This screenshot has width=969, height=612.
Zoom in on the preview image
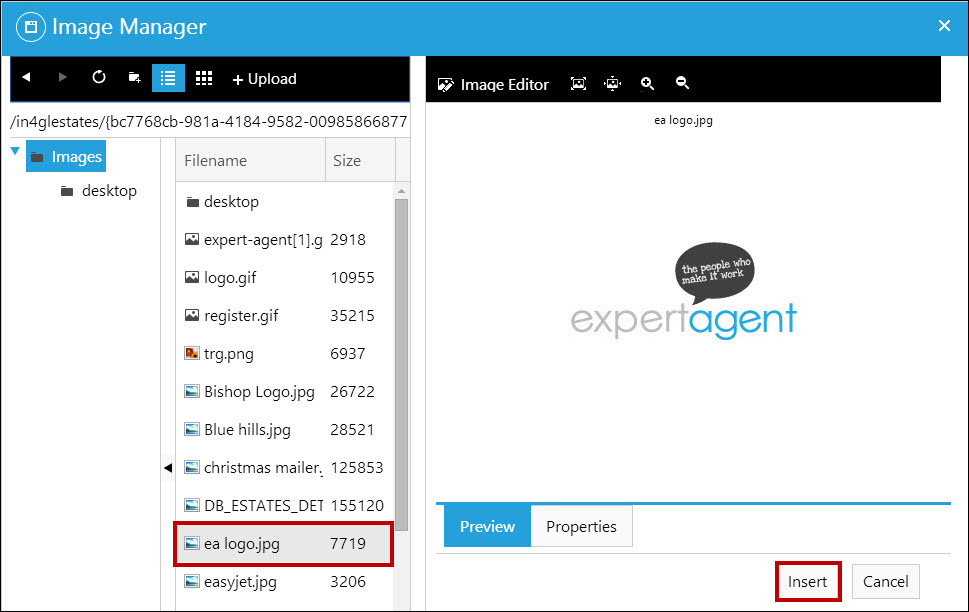(x=647, y=83)
